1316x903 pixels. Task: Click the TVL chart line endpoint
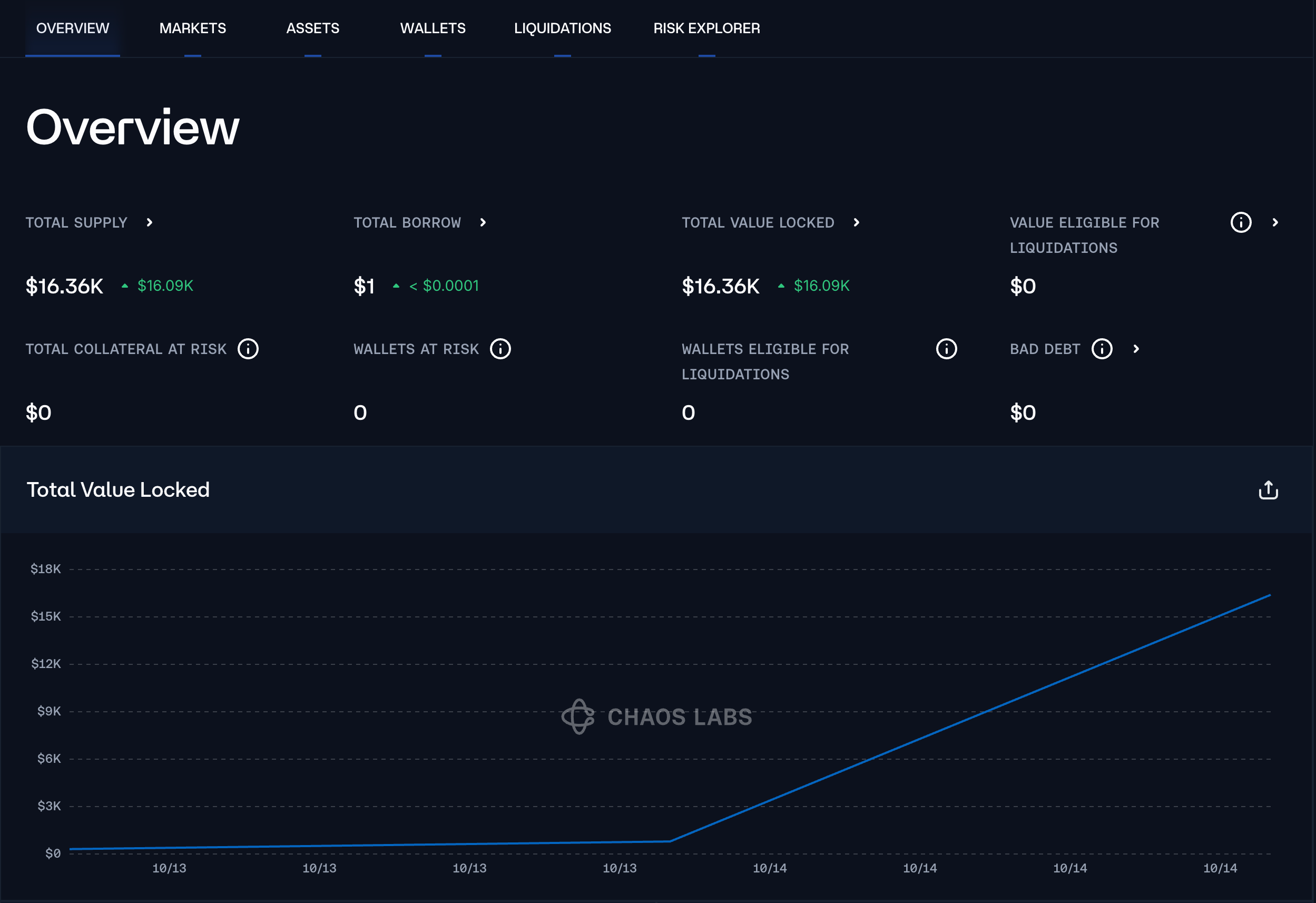pos(1269,595)
